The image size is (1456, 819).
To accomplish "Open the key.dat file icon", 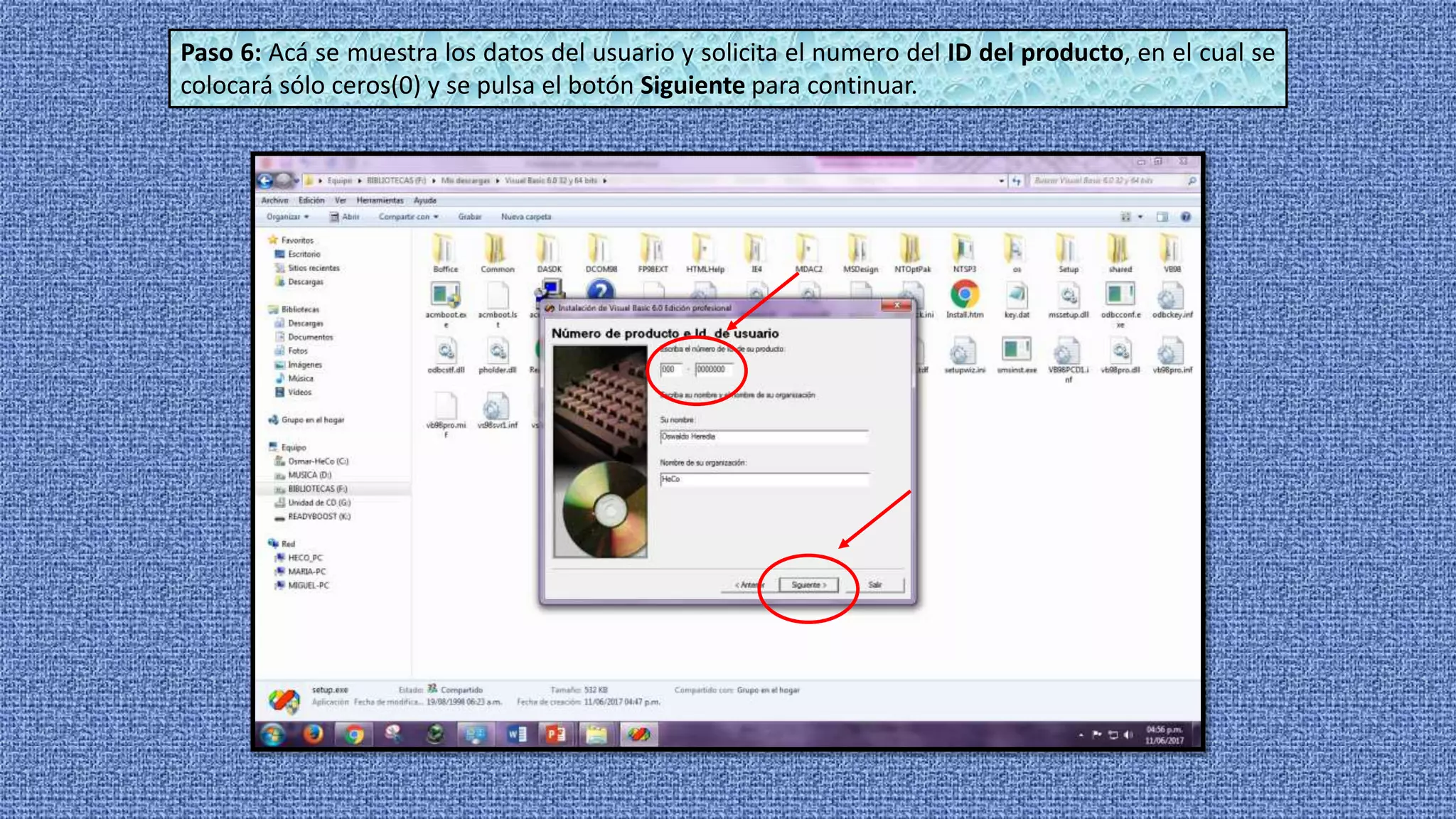I will tap(1017, 296).
